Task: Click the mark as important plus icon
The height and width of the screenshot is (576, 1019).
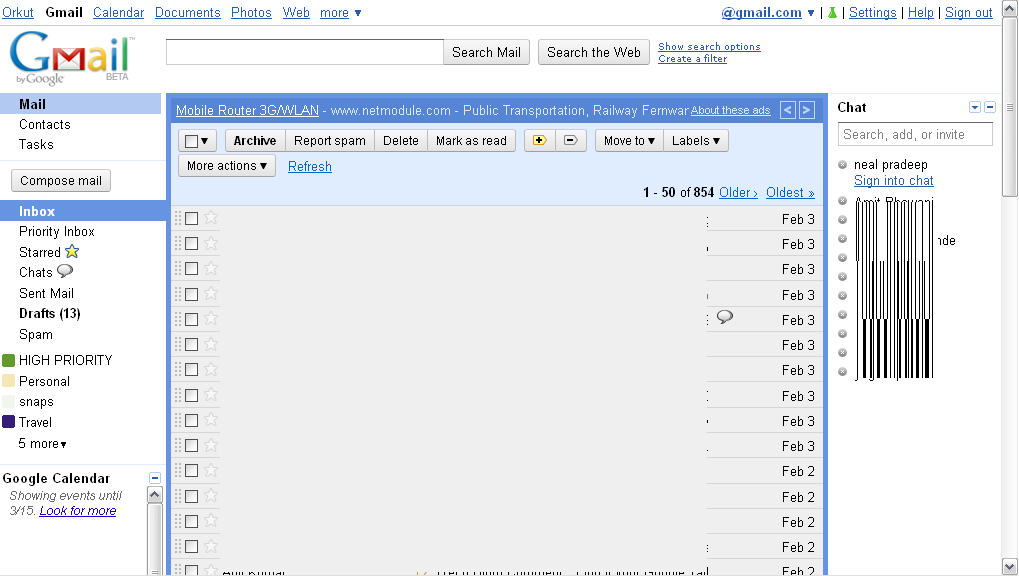Action: tap(539, 141)
